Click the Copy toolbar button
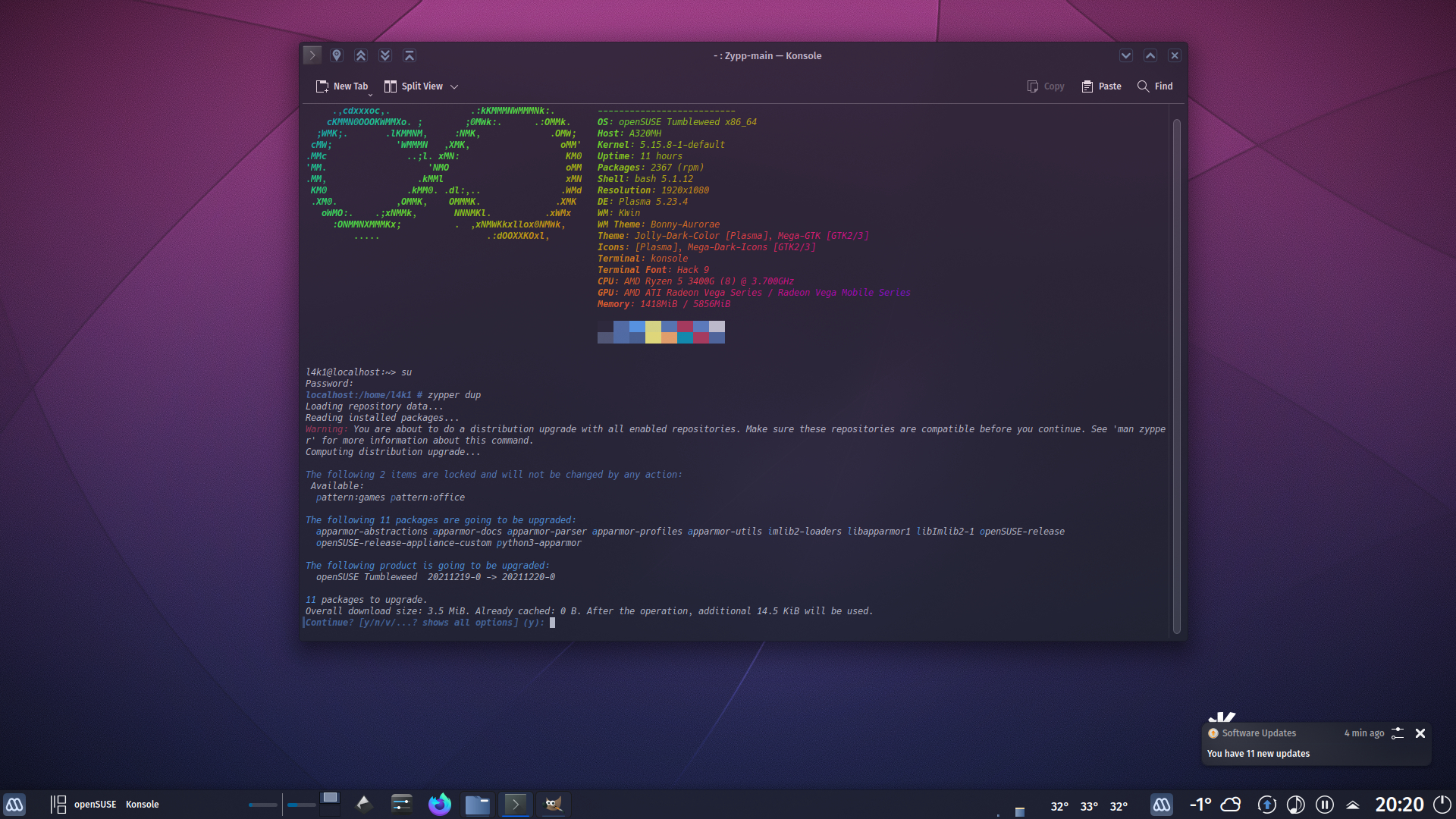Screen dimensions: 1456x819 (1046, 86)
